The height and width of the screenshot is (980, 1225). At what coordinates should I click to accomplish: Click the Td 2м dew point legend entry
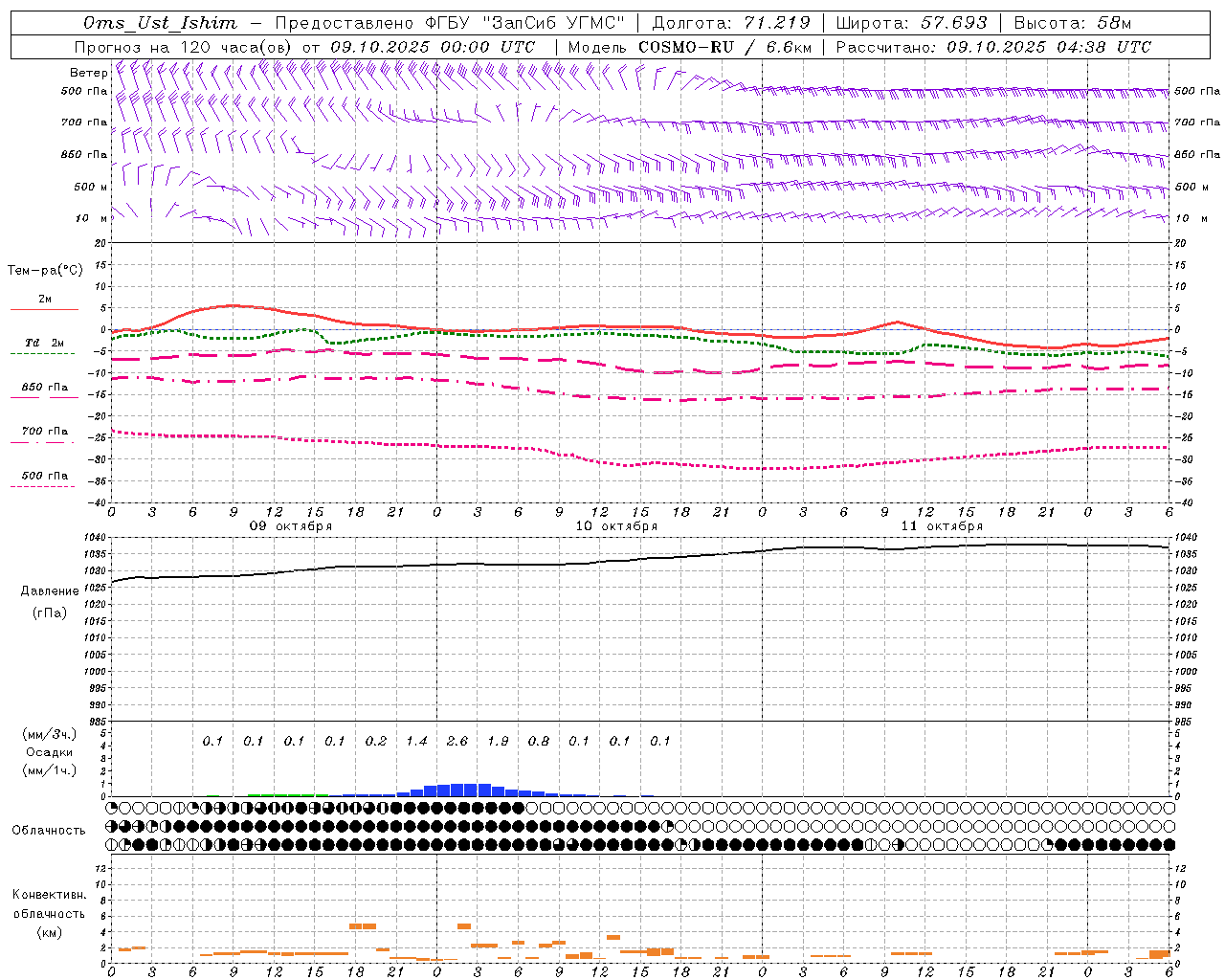(x=44, y=344)
